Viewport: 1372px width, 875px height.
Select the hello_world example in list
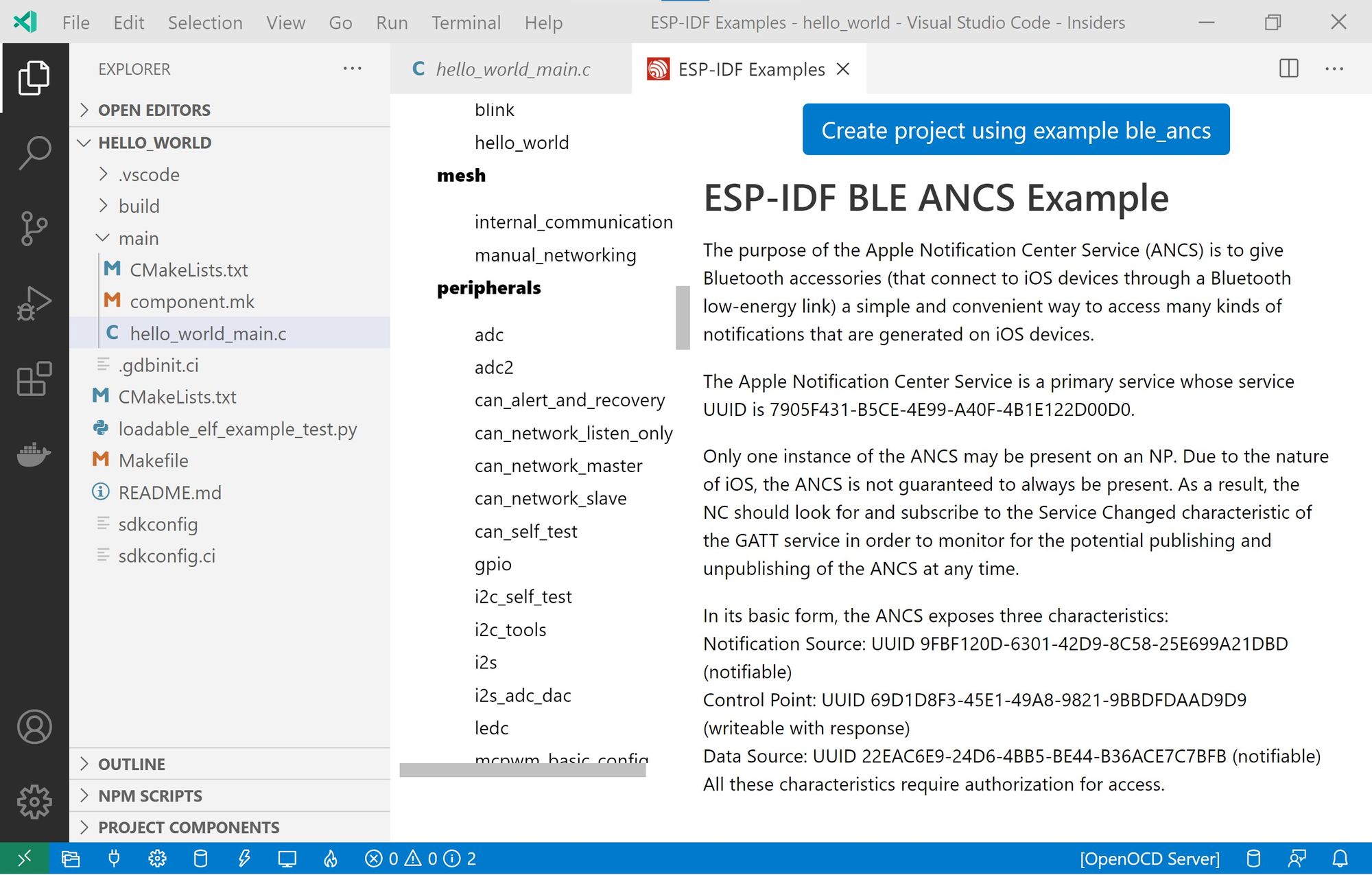coord(521,142)
